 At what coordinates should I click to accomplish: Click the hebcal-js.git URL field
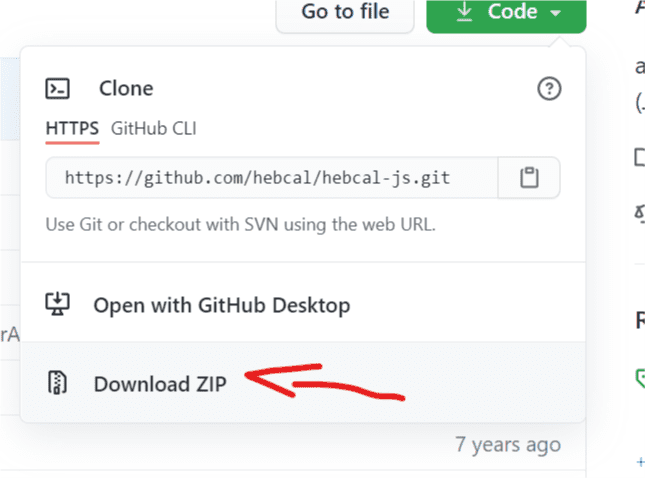[257, 178]
